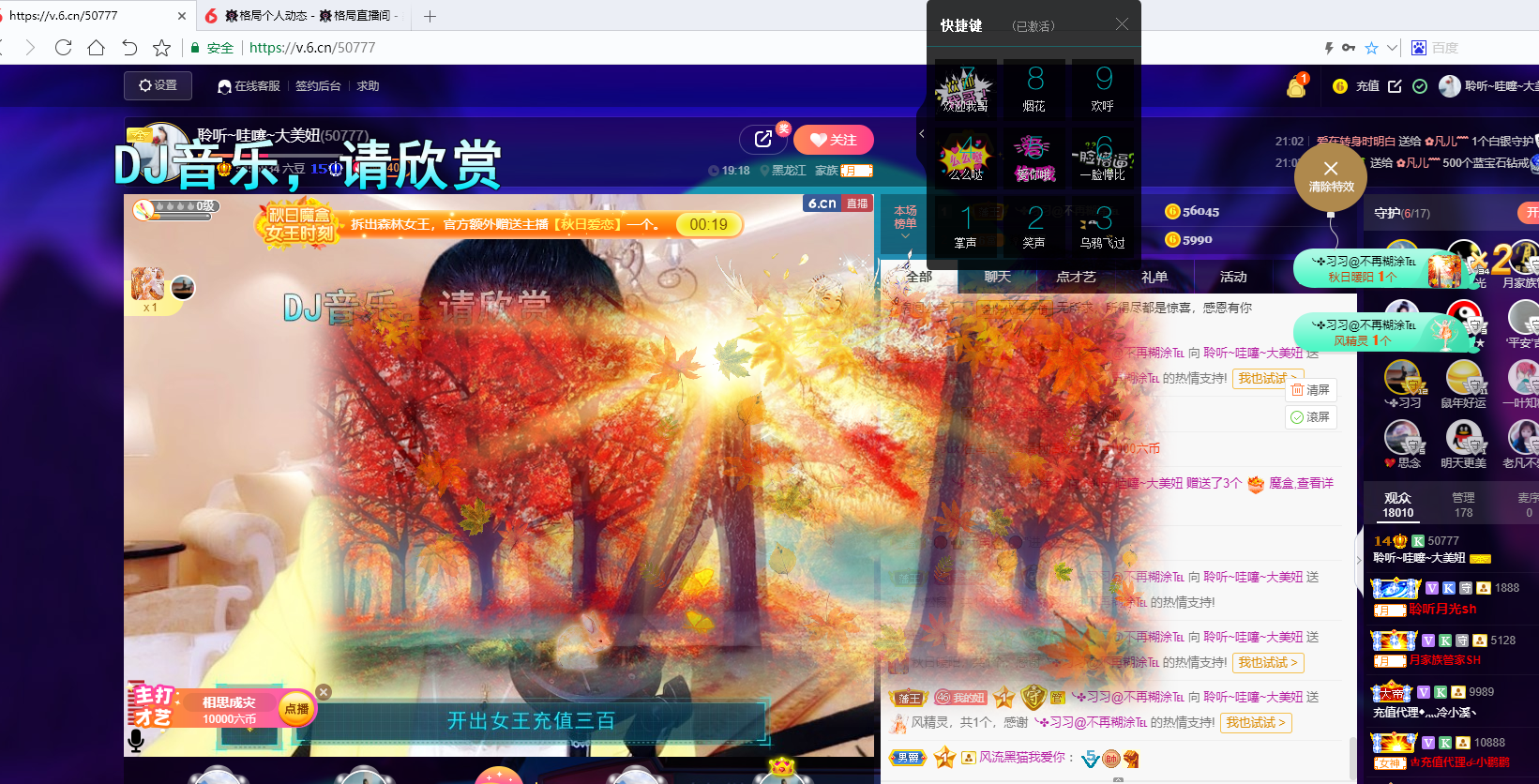Trigger shortcut 7 欢迎我哥 effect
1539x784 pixels.
point(966,89)
